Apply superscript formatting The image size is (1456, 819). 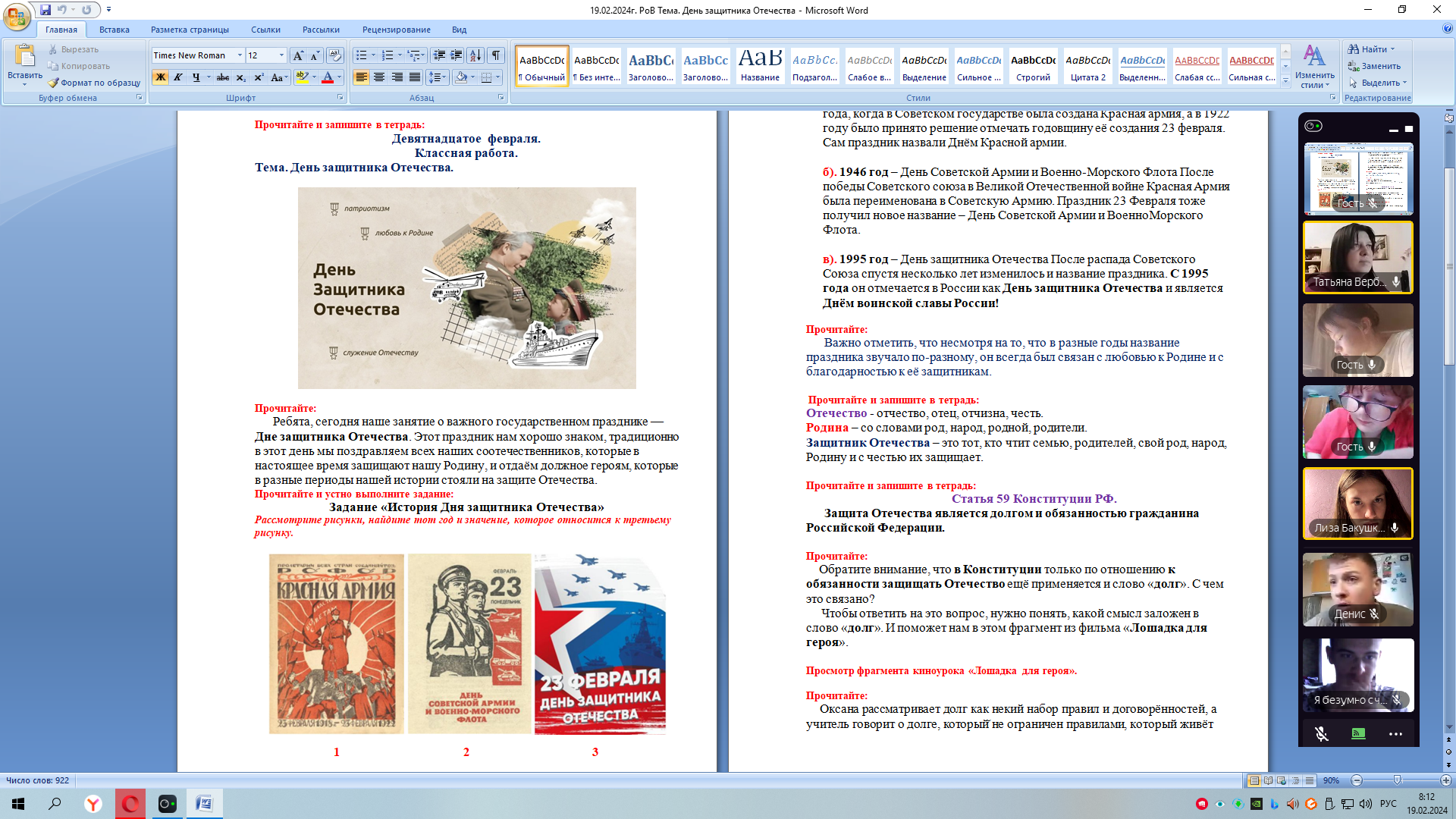click(259, 77)
